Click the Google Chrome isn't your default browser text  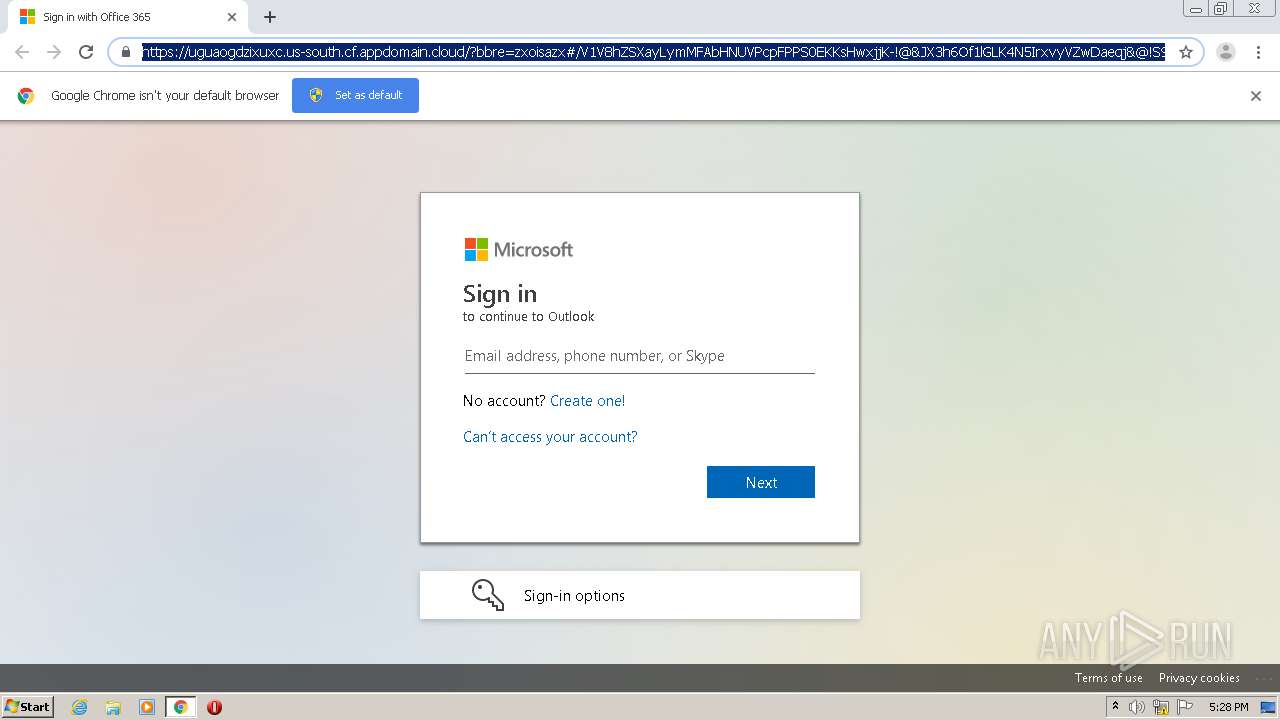[165, 96]
